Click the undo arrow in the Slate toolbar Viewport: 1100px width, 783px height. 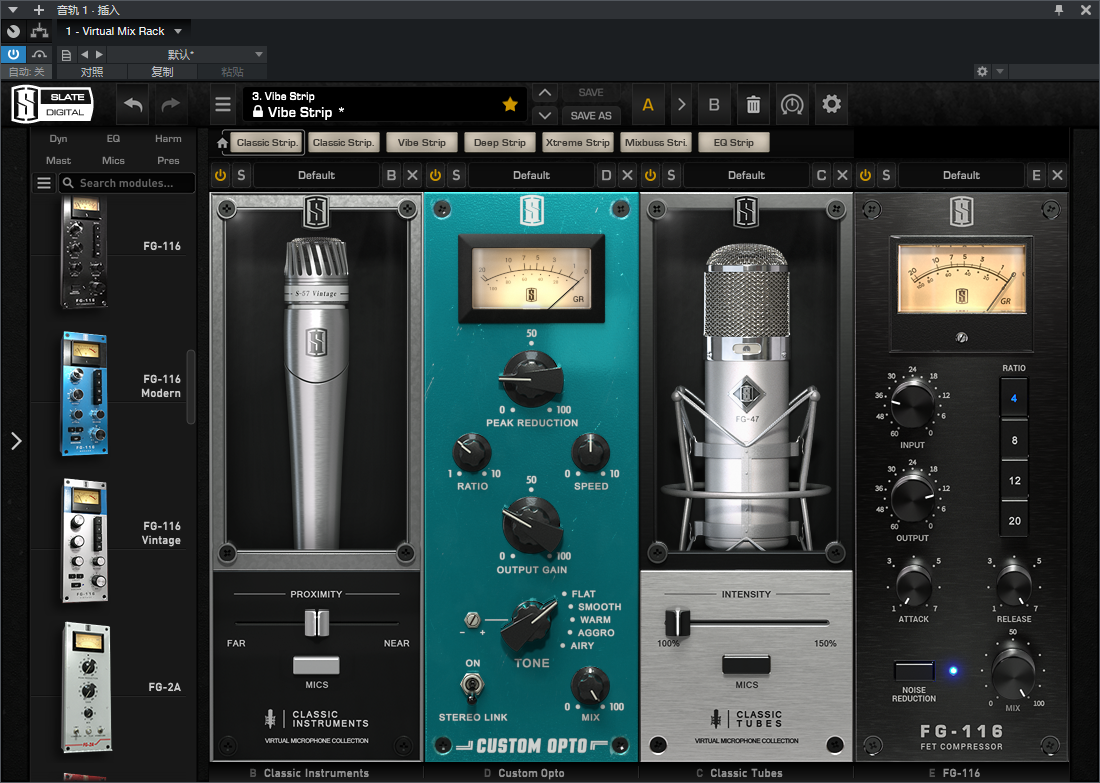[133, 105]
